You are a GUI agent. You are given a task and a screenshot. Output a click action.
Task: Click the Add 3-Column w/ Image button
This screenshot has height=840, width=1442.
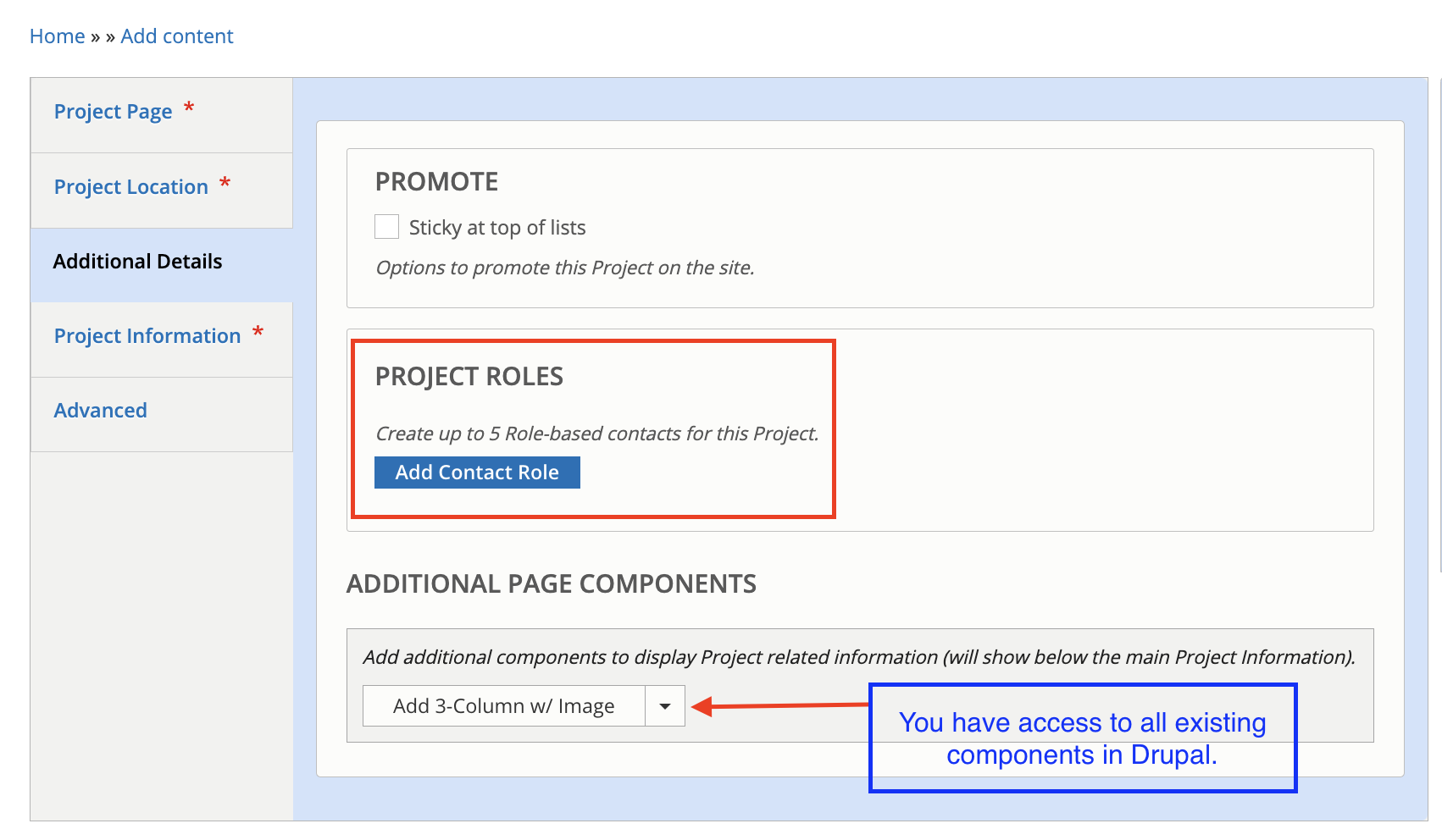pyautogui.click(x=504, y=706)
